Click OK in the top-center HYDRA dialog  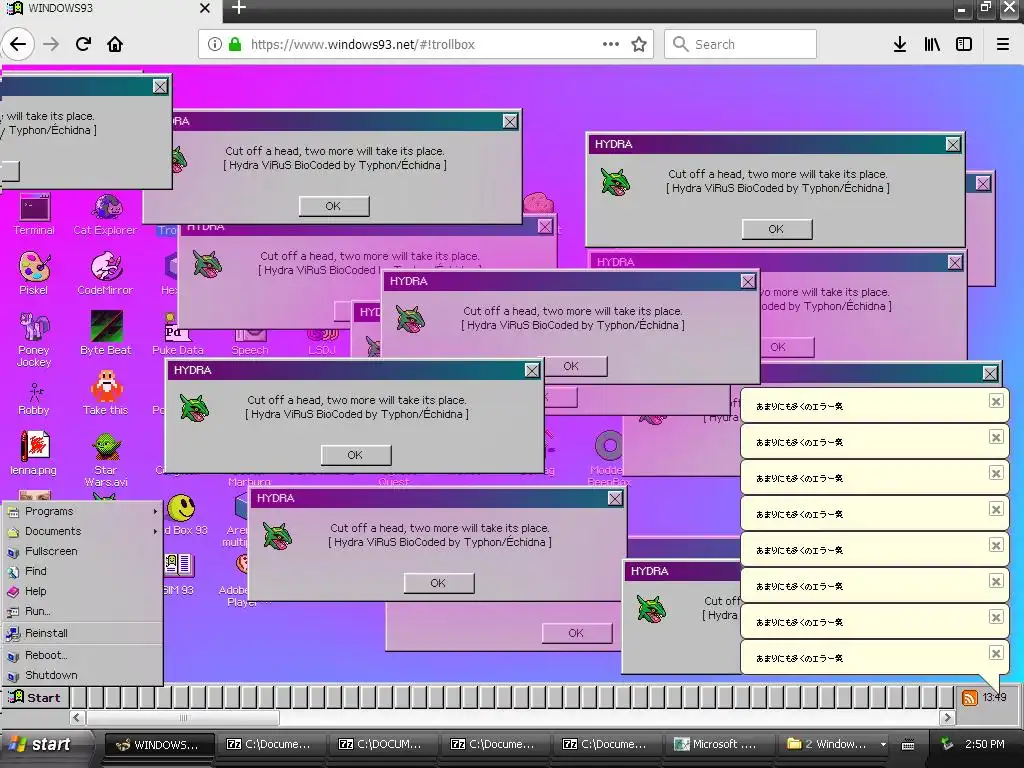click(334, 206)
